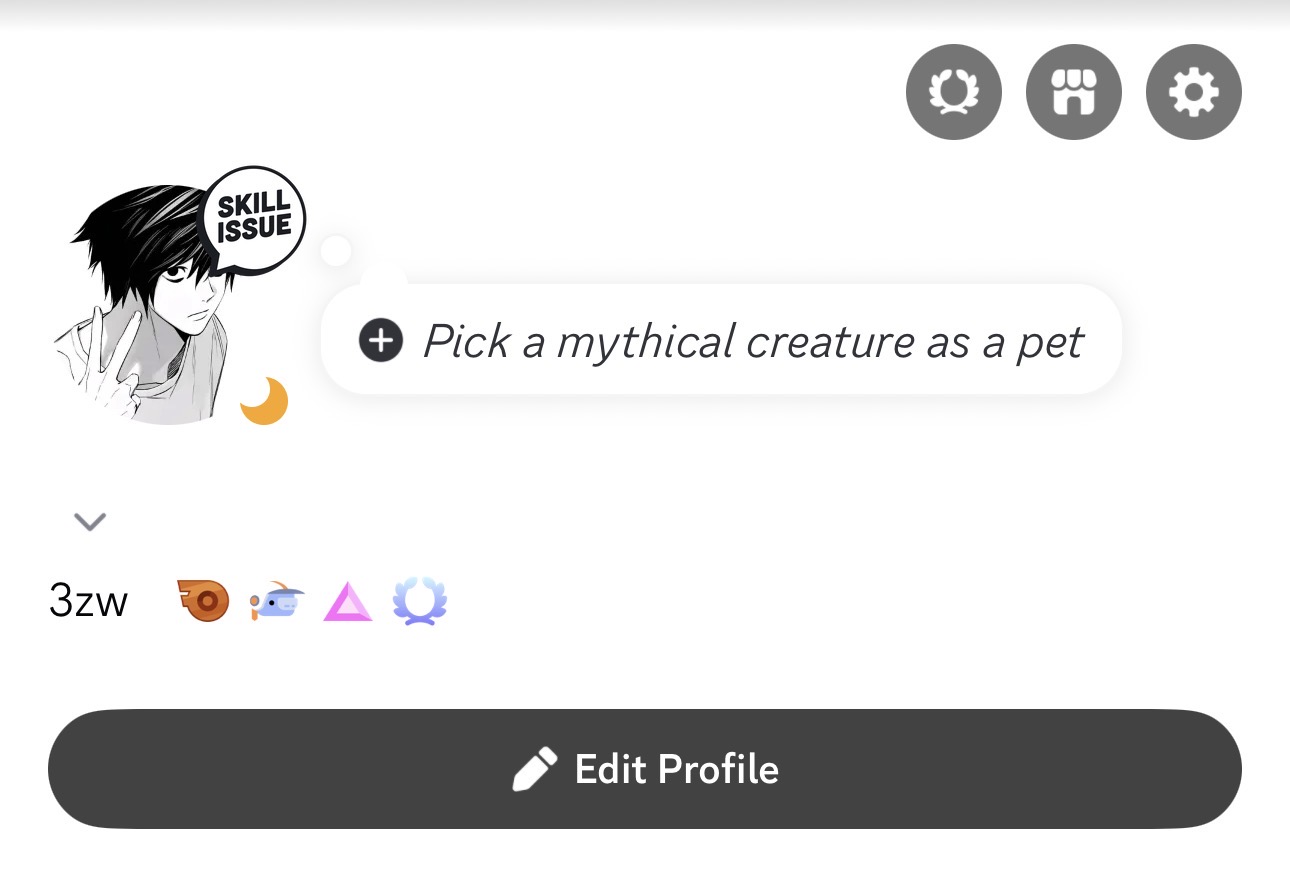Tap the orange winged Nitro badge

pos(204,602)
